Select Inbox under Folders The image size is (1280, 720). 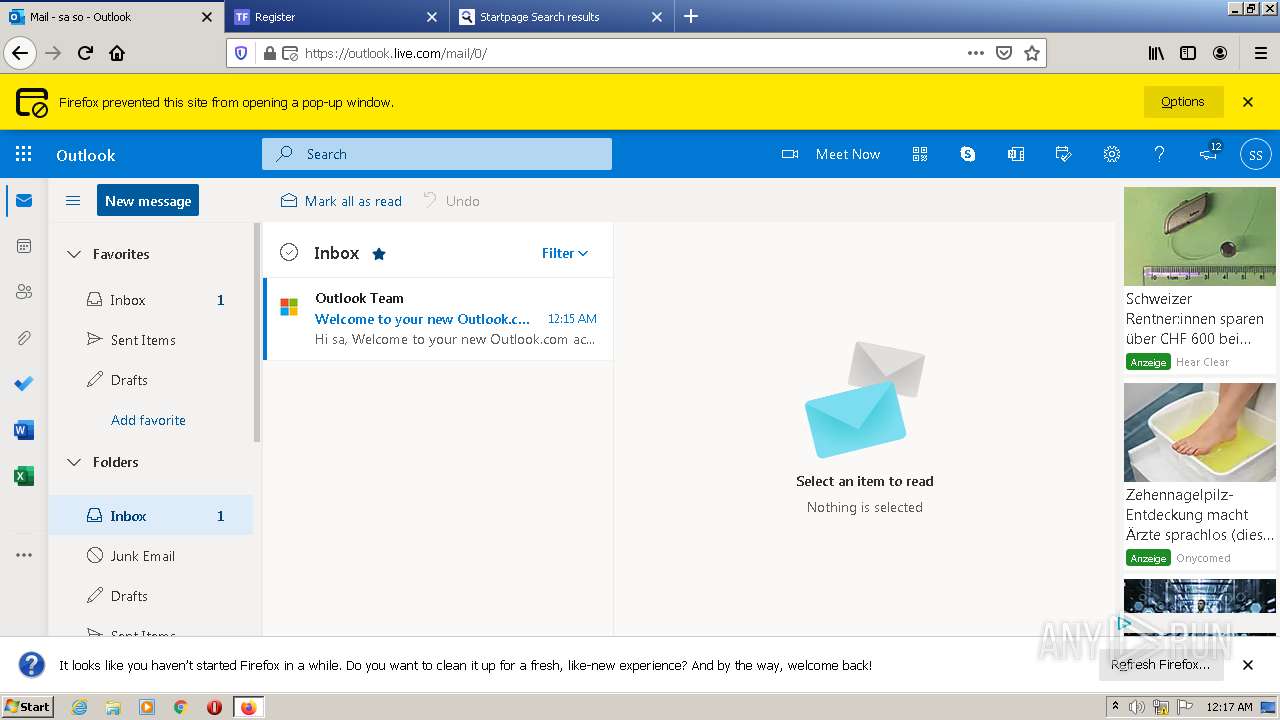151,516
